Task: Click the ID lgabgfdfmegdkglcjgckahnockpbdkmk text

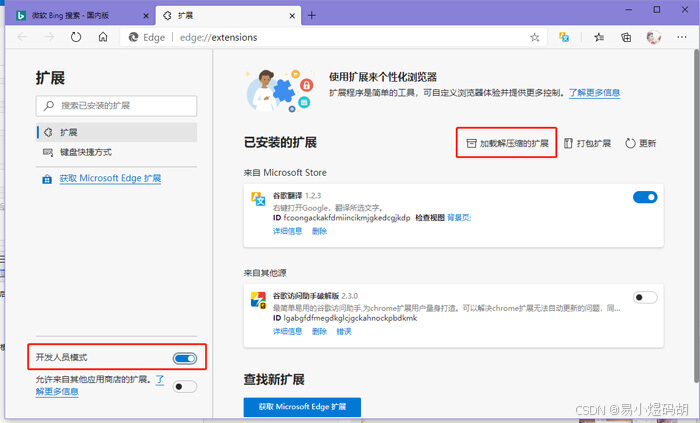Action: pos(345,318)
